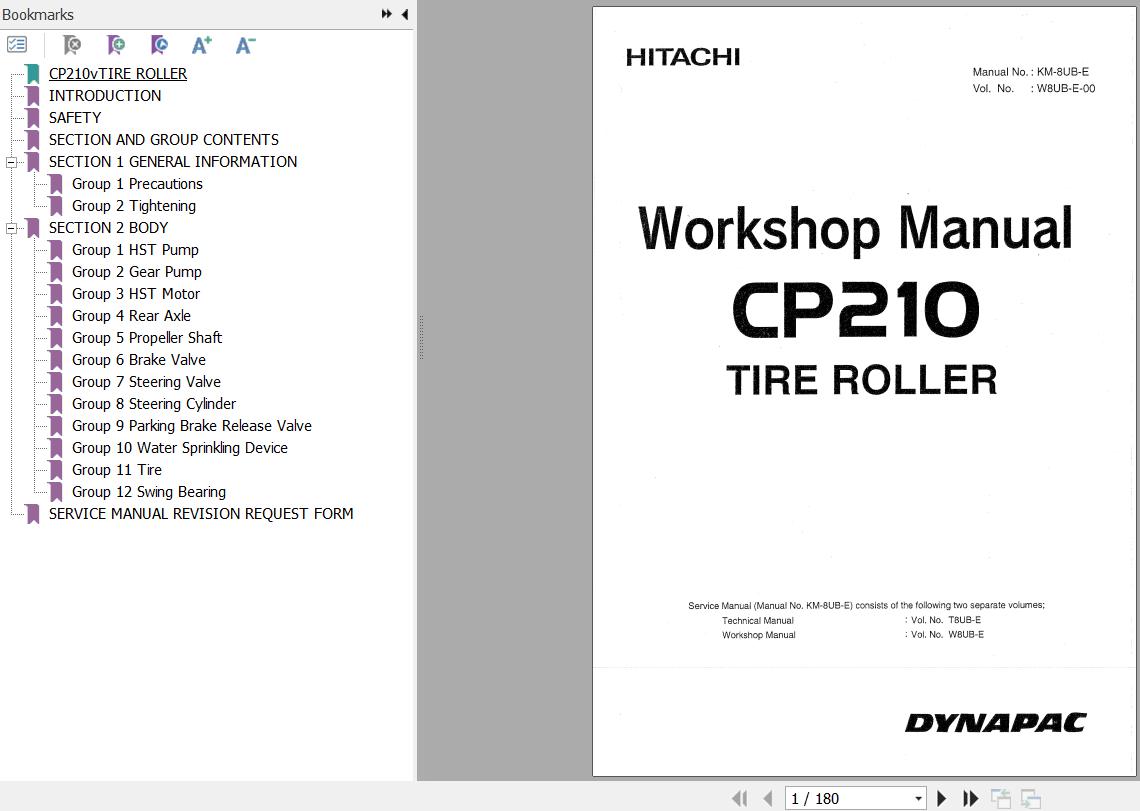Click the Technical Manual Vol. No. T8UB-E line
Screen dimensions: 1140x811
coord(851,620)
